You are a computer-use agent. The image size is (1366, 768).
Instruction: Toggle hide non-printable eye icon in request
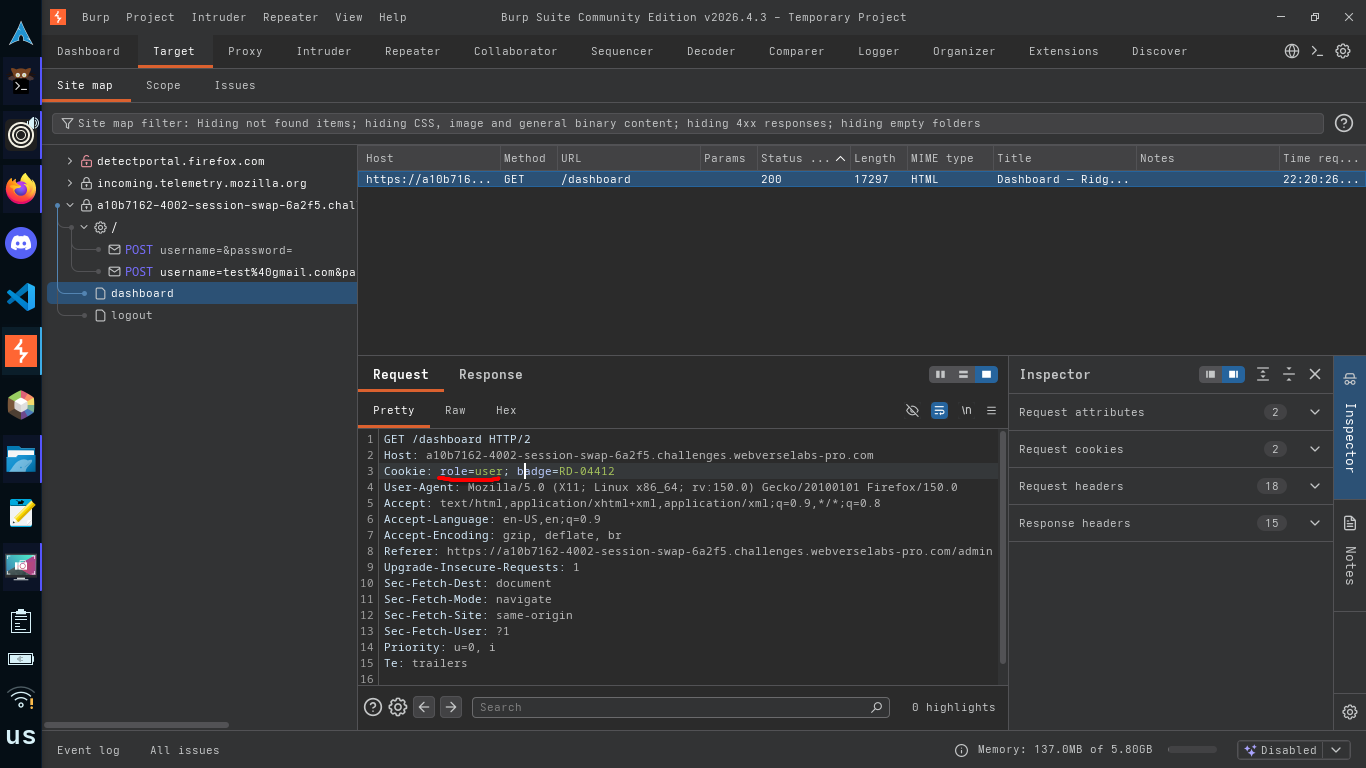(x=912, y=410)
